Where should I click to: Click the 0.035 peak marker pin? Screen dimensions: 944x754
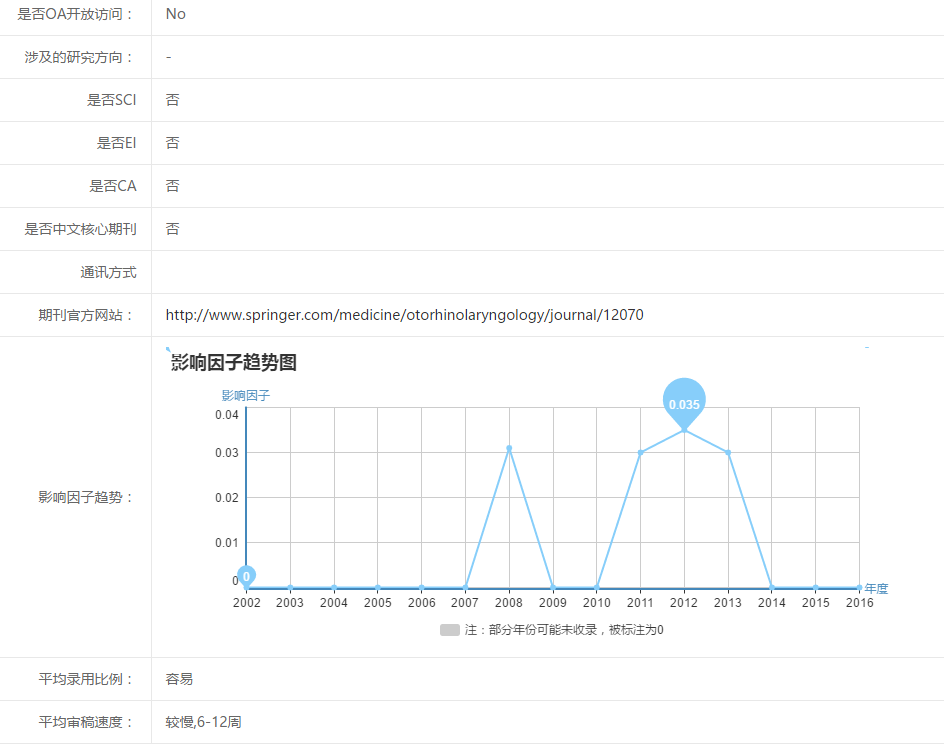pyautogui.click(x=684, y=402)
